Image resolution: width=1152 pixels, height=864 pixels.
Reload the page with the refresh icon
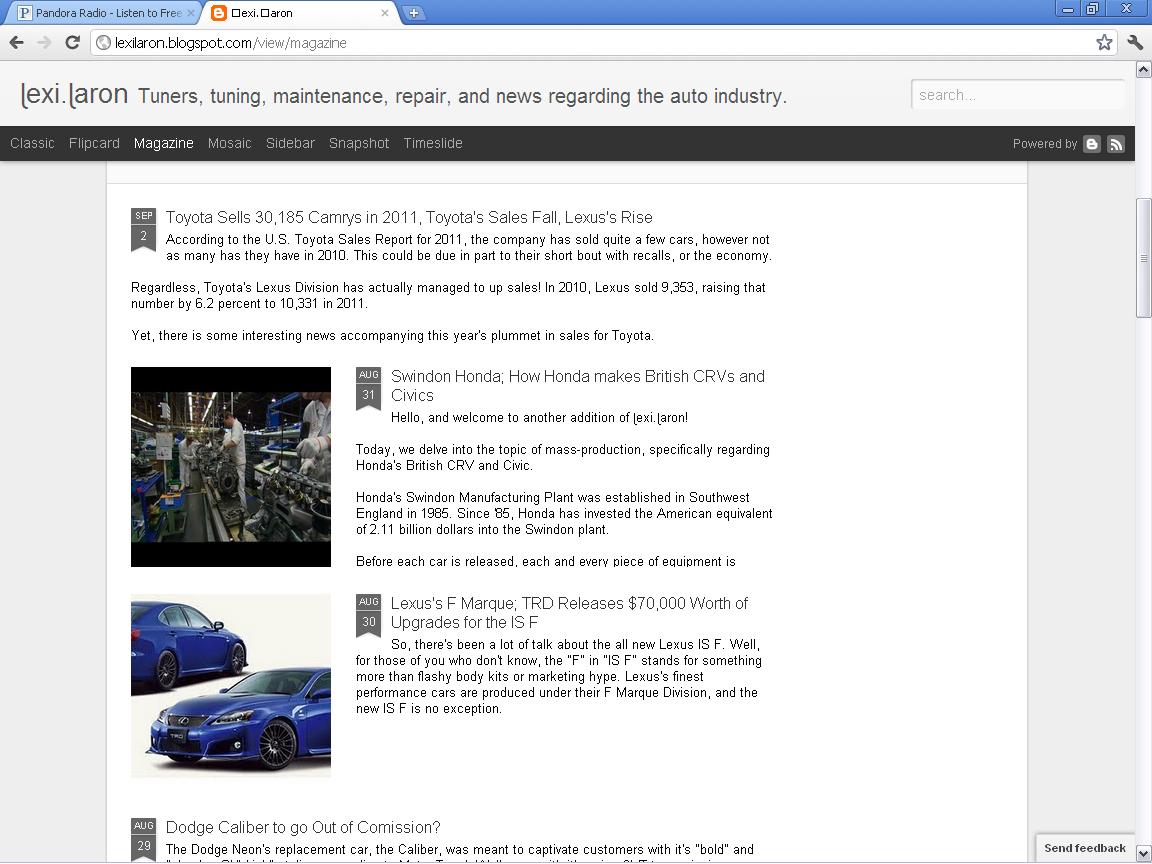tap(72, 43)
